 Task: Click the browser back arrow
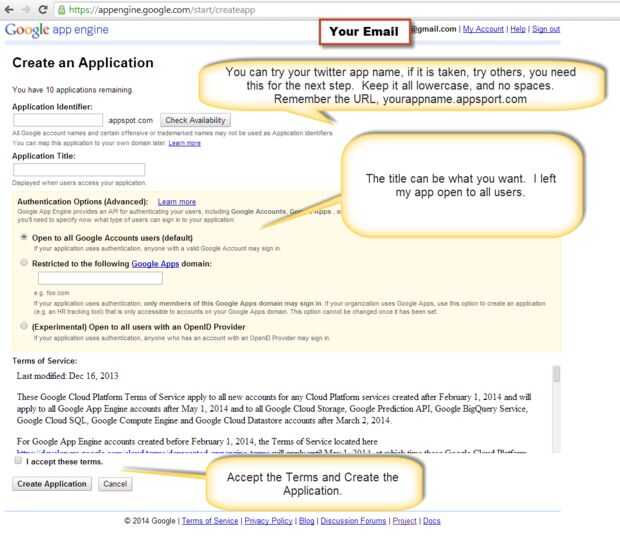tap(8, 9)
